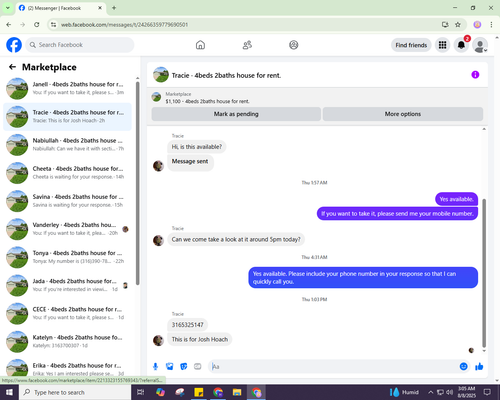Image resolution: width=500 pixels, height=400 pixels.
Task: Click the conversation list scrollbar
Action: coord(137,183)
